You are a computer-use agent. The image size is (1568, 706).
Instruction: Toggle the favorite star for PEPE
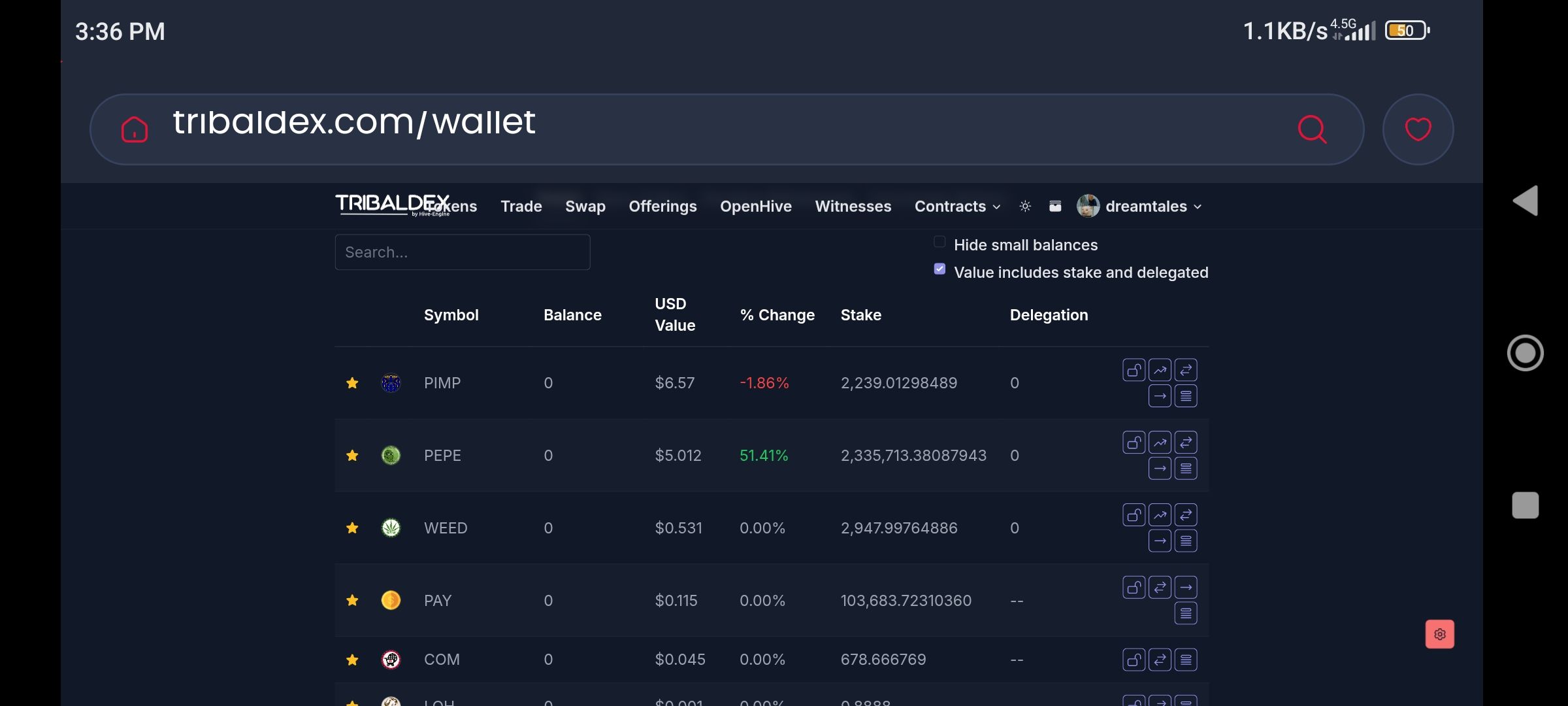[352, 456]
